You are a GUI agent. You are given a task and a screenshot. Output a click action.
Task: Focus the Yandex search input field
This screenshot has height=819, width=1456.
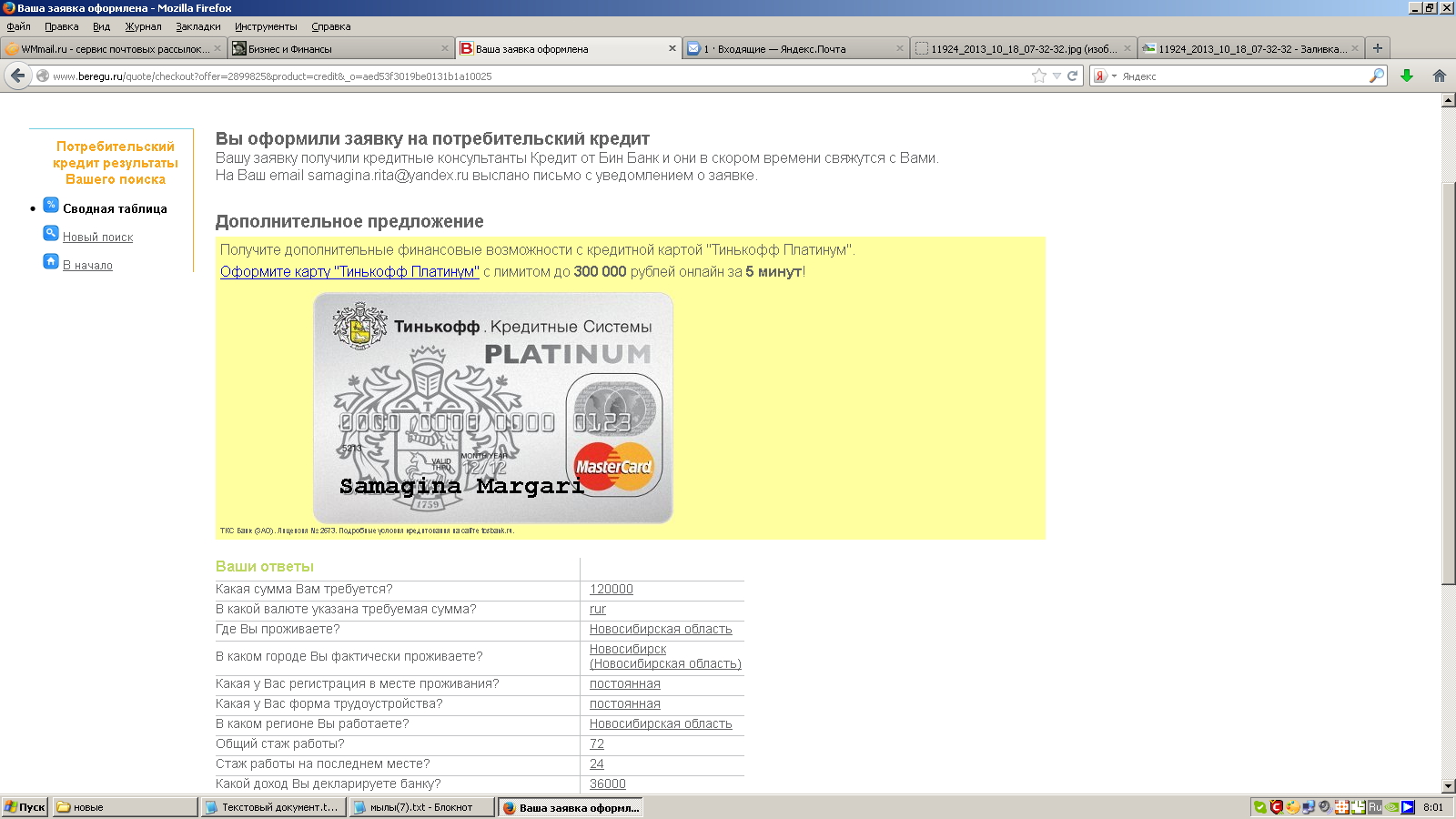click(1242, 76)
